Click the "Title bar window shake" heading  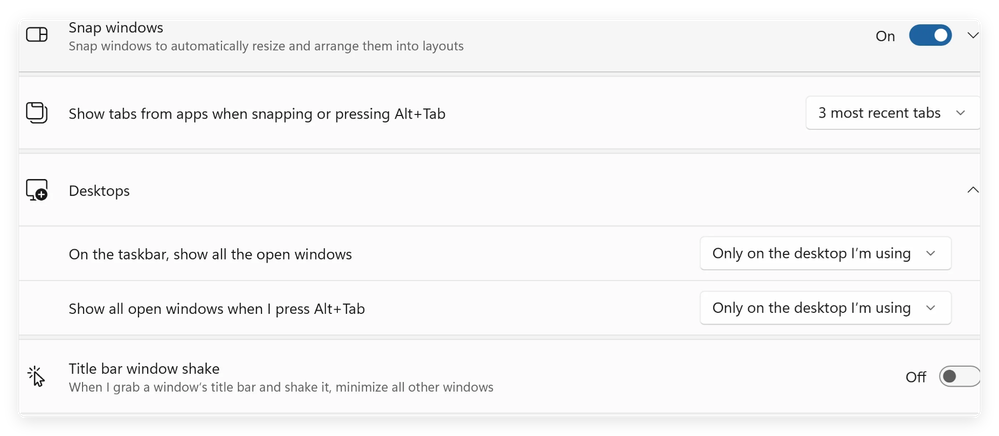pyautogui.click(x=144, y=368)
